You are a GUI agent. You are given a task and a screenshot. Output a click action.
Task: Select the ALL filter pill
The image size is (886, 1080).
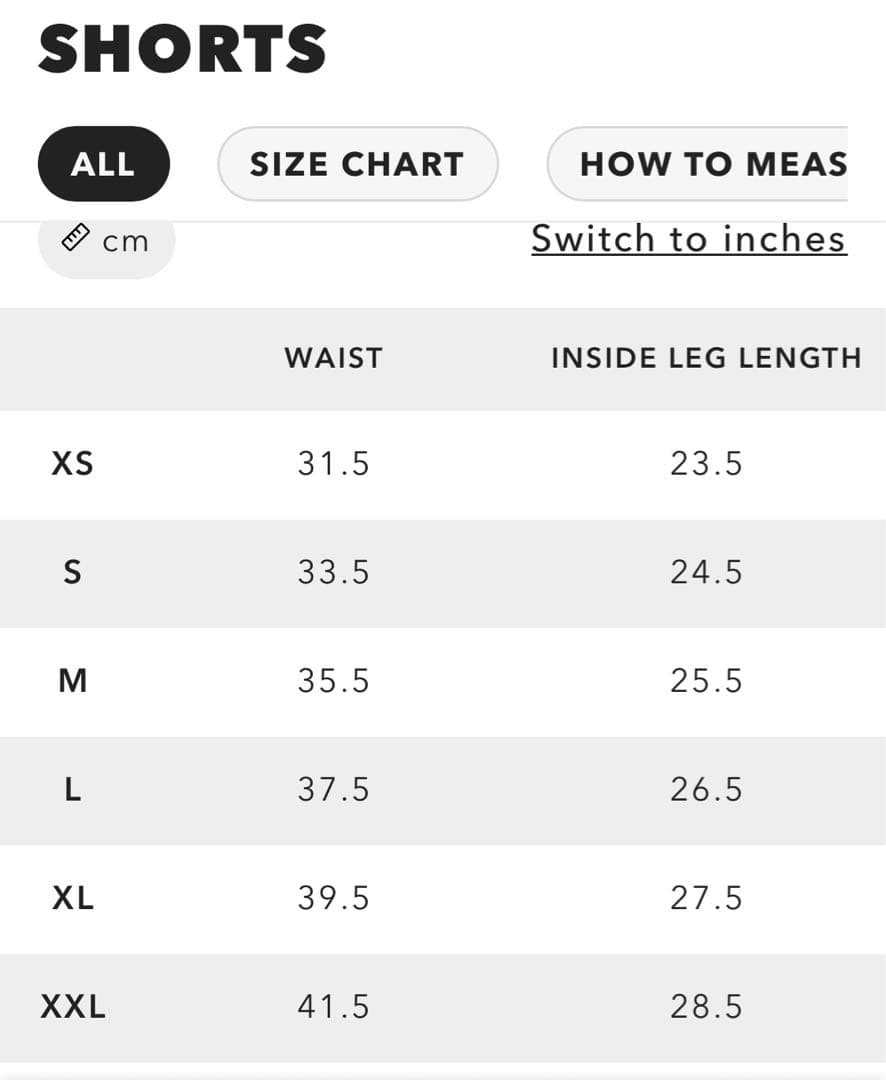(x=103, y=164)
